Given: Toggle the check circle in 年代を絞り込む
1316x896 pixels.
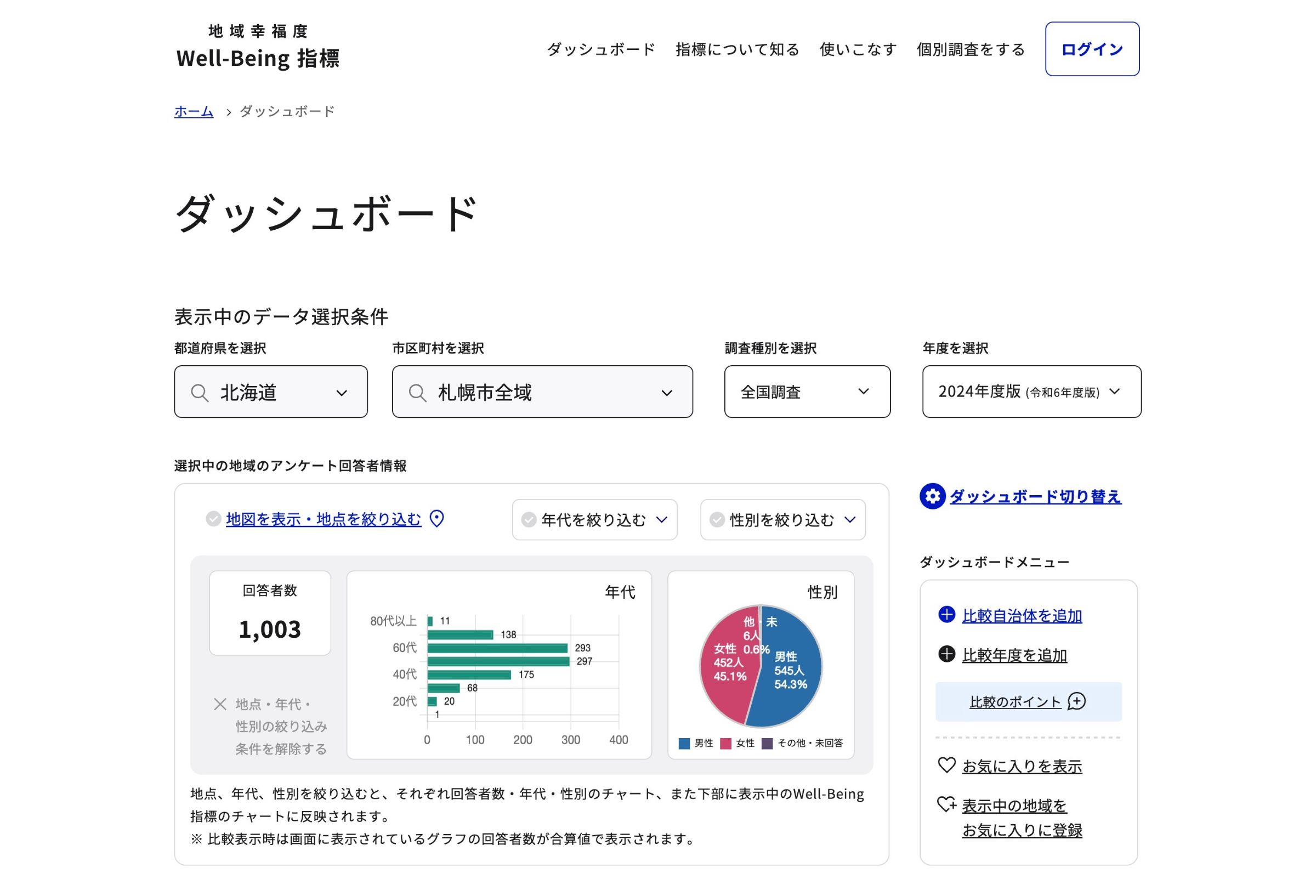Looking at the screenshot, I should coord(529,520).
